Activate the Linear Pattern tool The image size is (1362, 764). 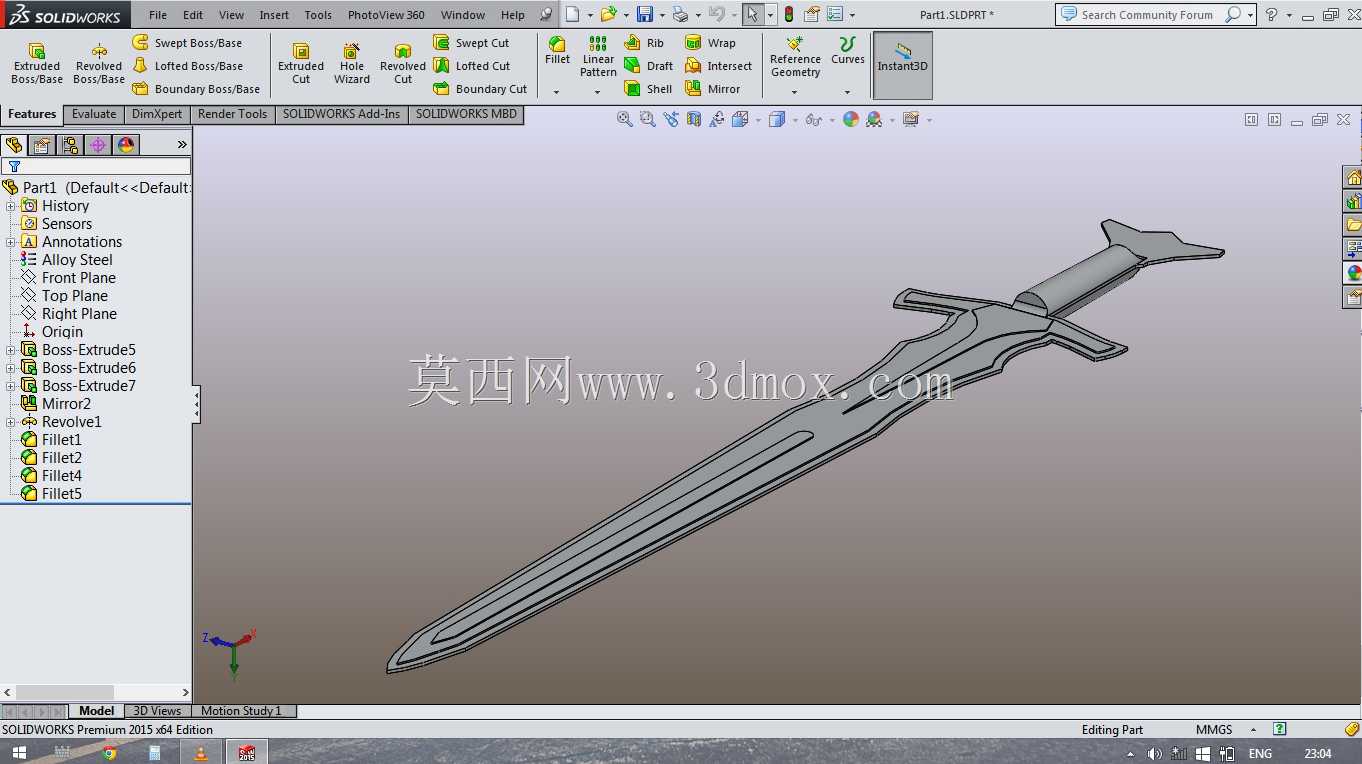pos(598,57)
